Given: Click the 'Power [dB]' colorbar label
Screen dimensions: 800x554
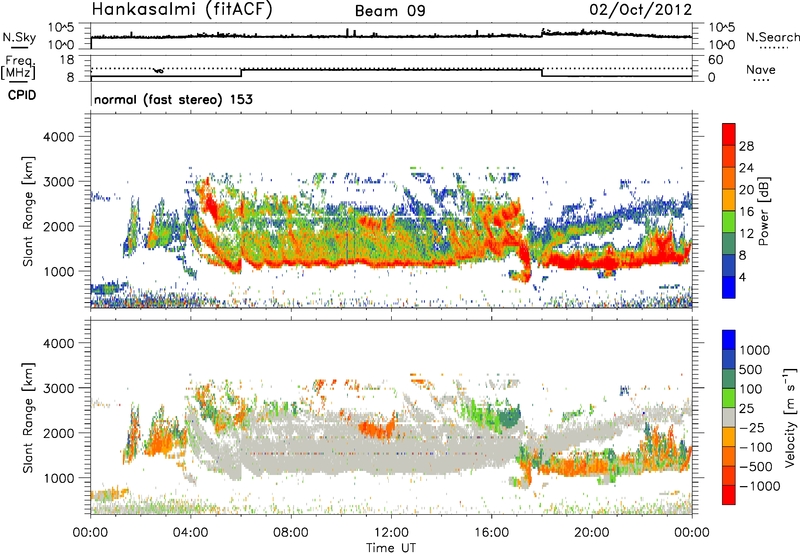Looking at the screenshot, I should pos(763,211).
